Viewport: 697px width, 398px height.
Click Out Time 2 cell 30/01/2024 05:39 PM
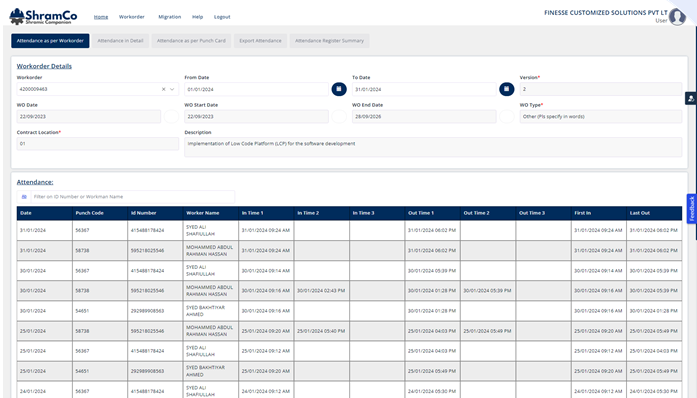pos(487,290)
